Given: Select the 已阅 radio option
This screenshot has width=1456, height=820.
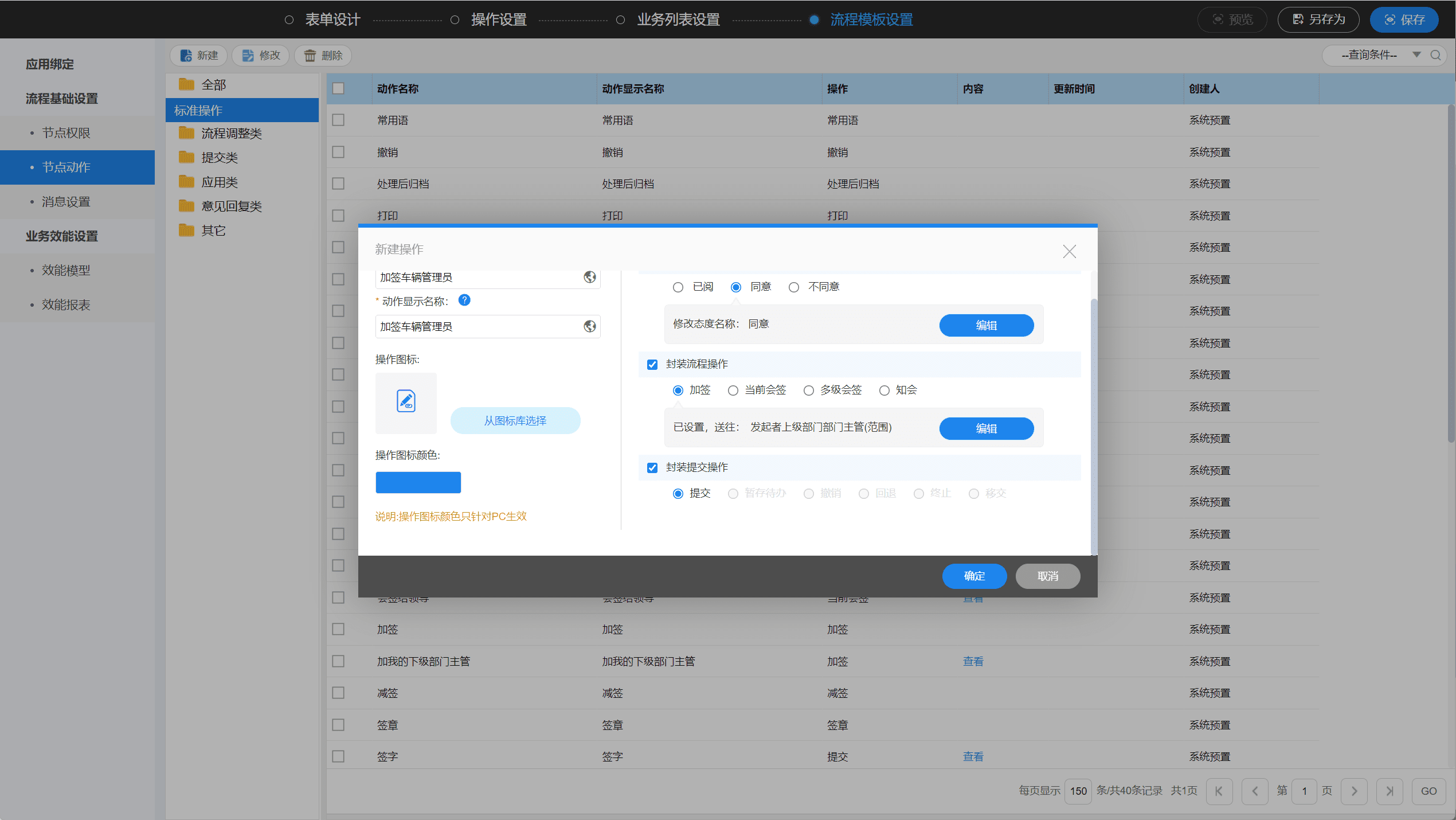Looking at the screenshot, I should [678, 287].
